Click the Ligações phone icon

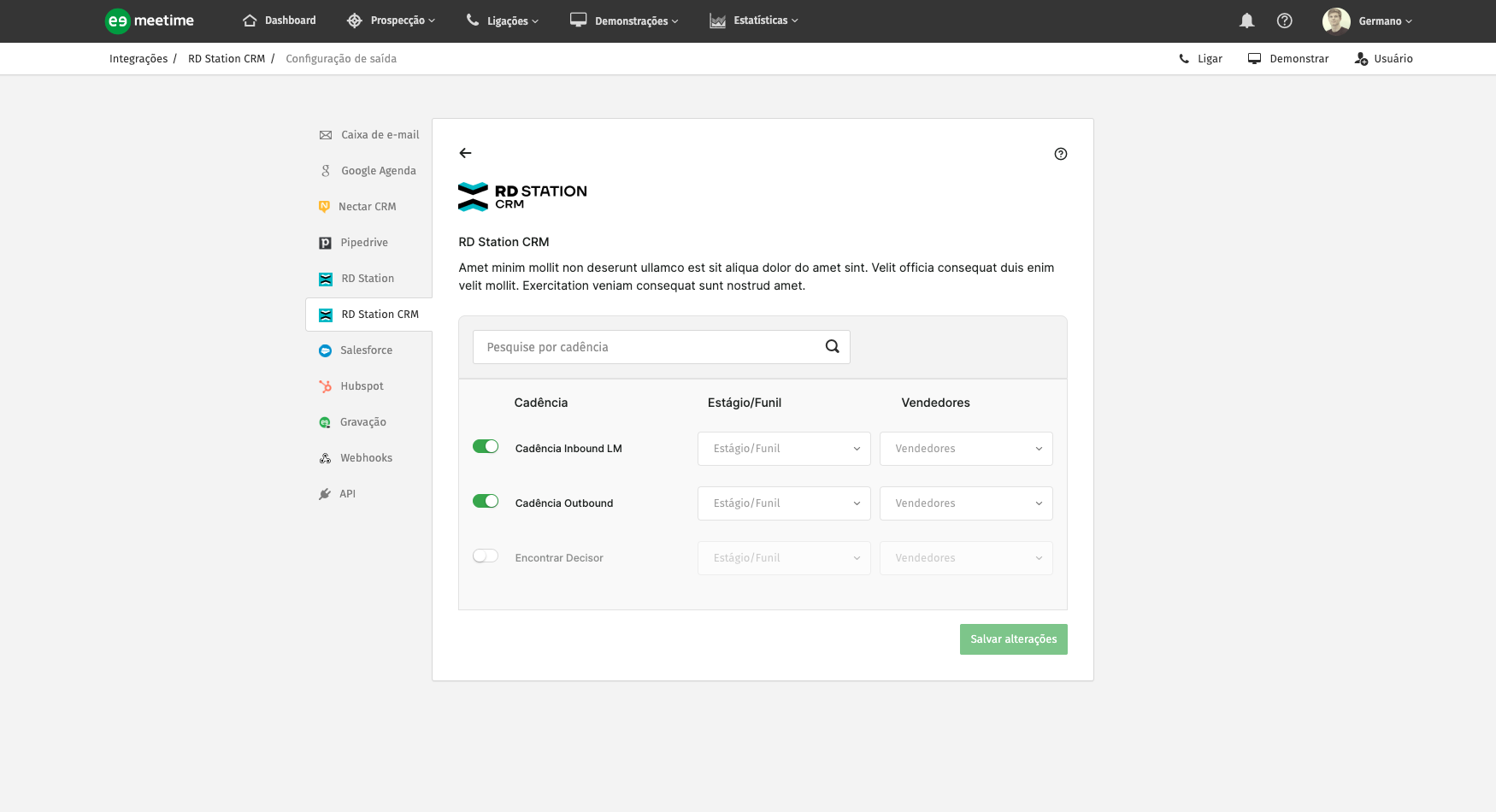click(473, 20)
